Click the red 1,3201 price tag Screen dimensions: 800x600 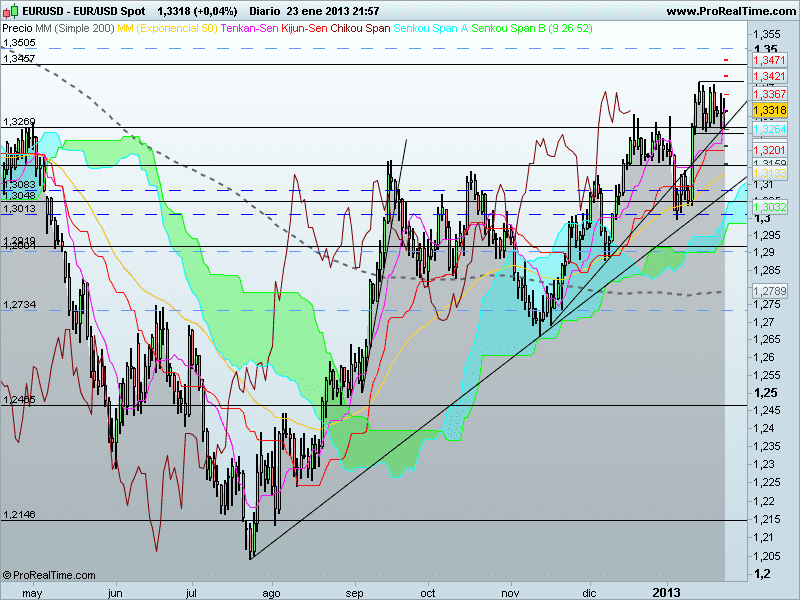769,149
